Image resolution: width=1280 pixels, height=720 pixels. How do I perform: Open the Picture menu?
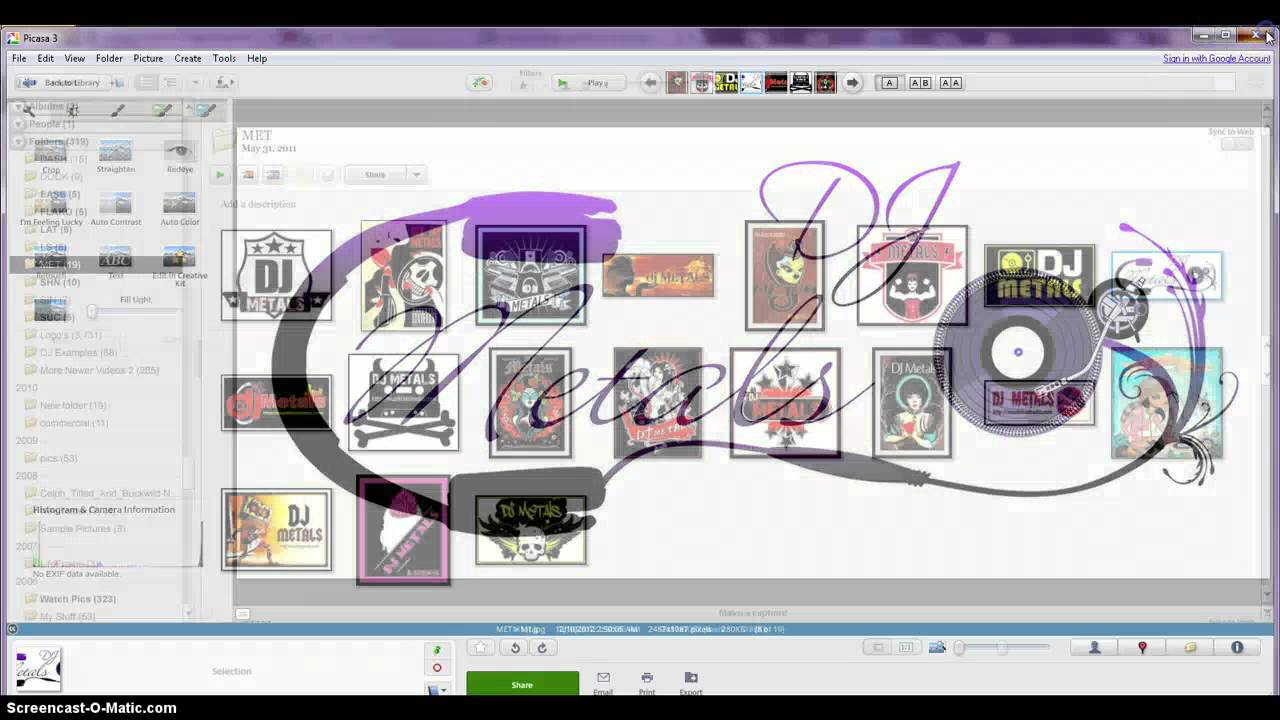[148, 59]
